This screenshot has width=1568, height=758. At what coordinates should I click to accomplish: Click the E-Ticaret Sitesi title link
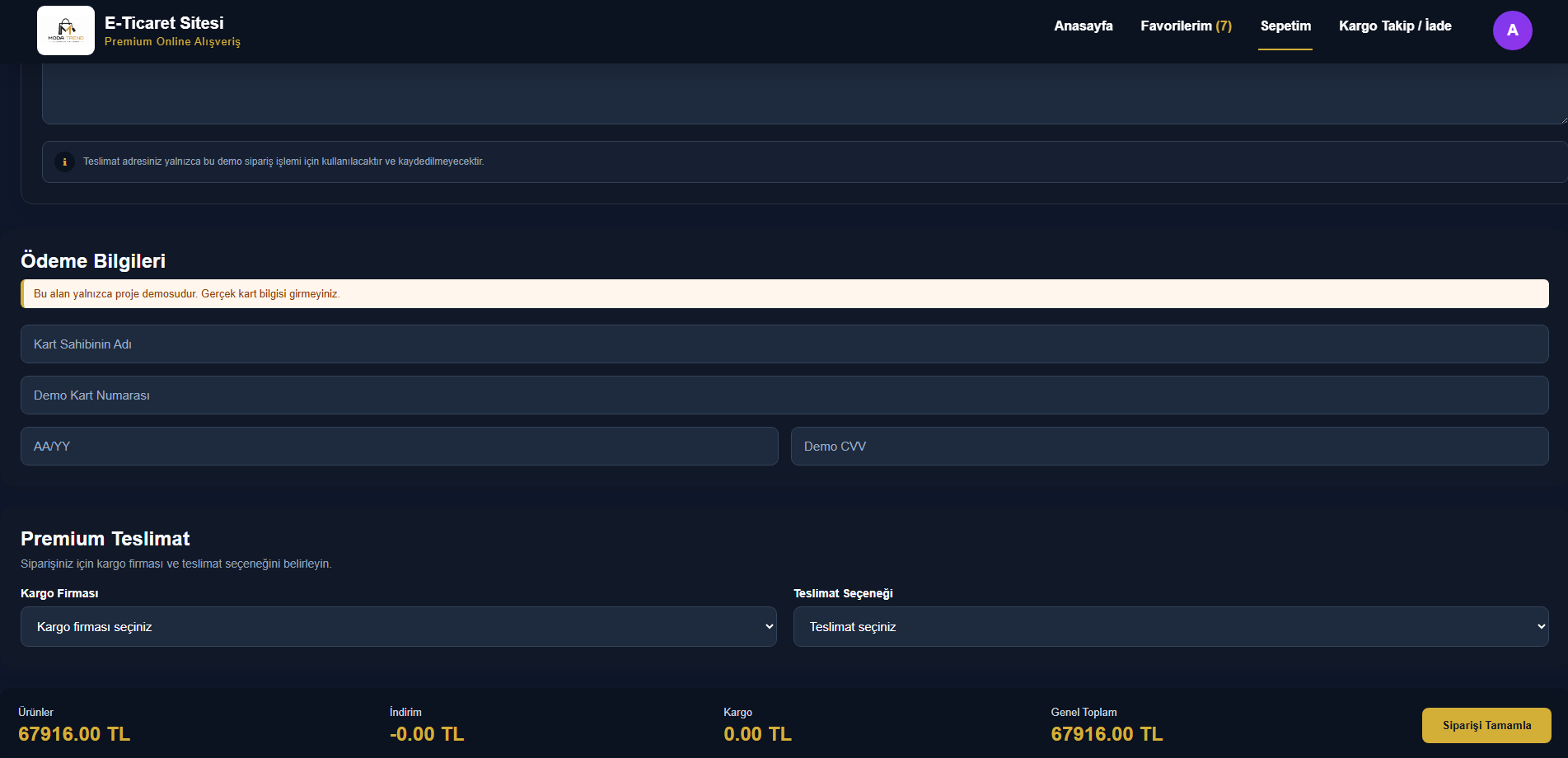click(164, 23)
